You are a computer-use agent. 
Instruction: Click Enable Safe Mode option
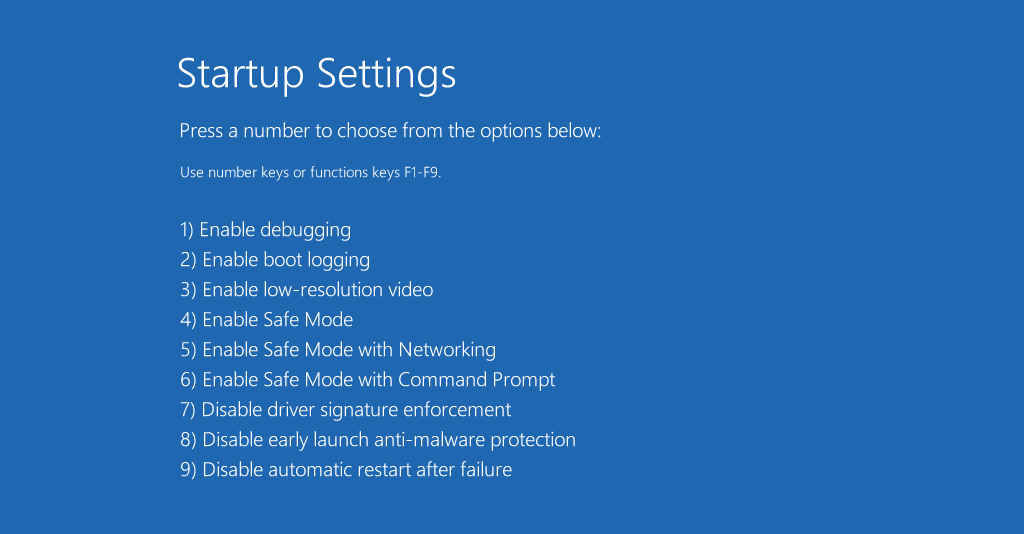266,320
